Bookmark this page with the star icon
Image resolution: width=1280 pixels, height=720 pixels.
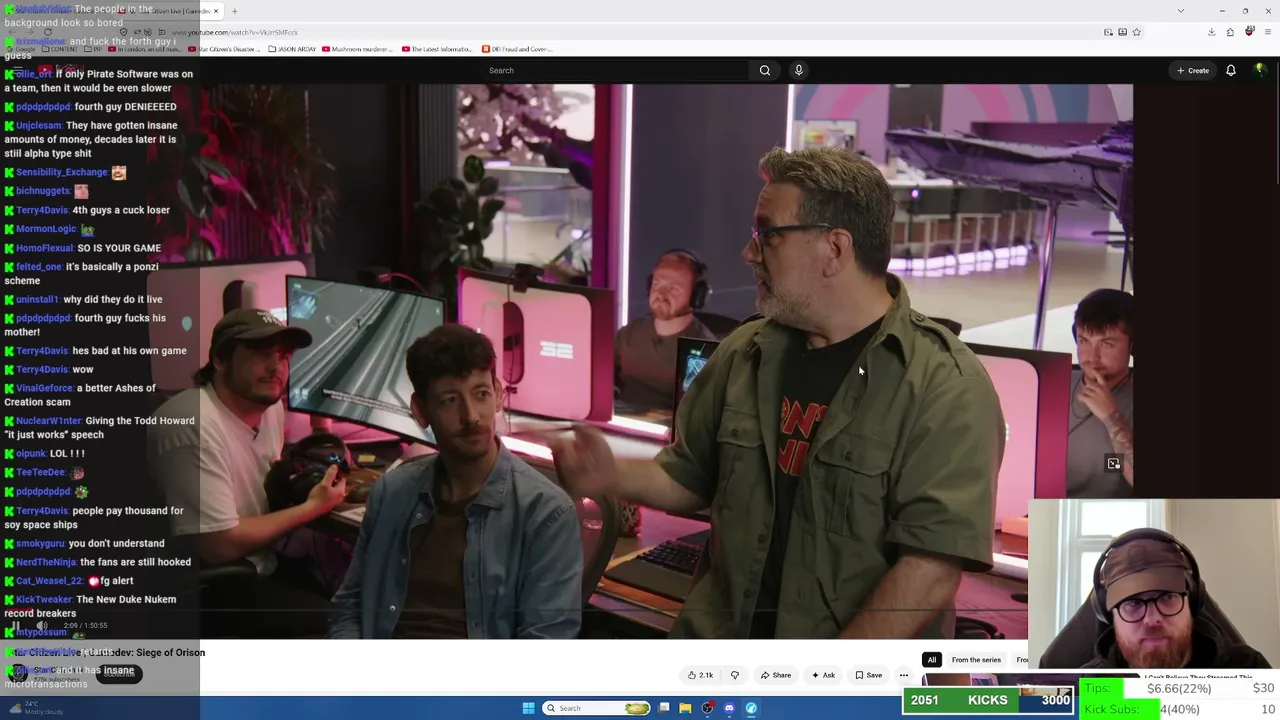(x=1136, y=32)
